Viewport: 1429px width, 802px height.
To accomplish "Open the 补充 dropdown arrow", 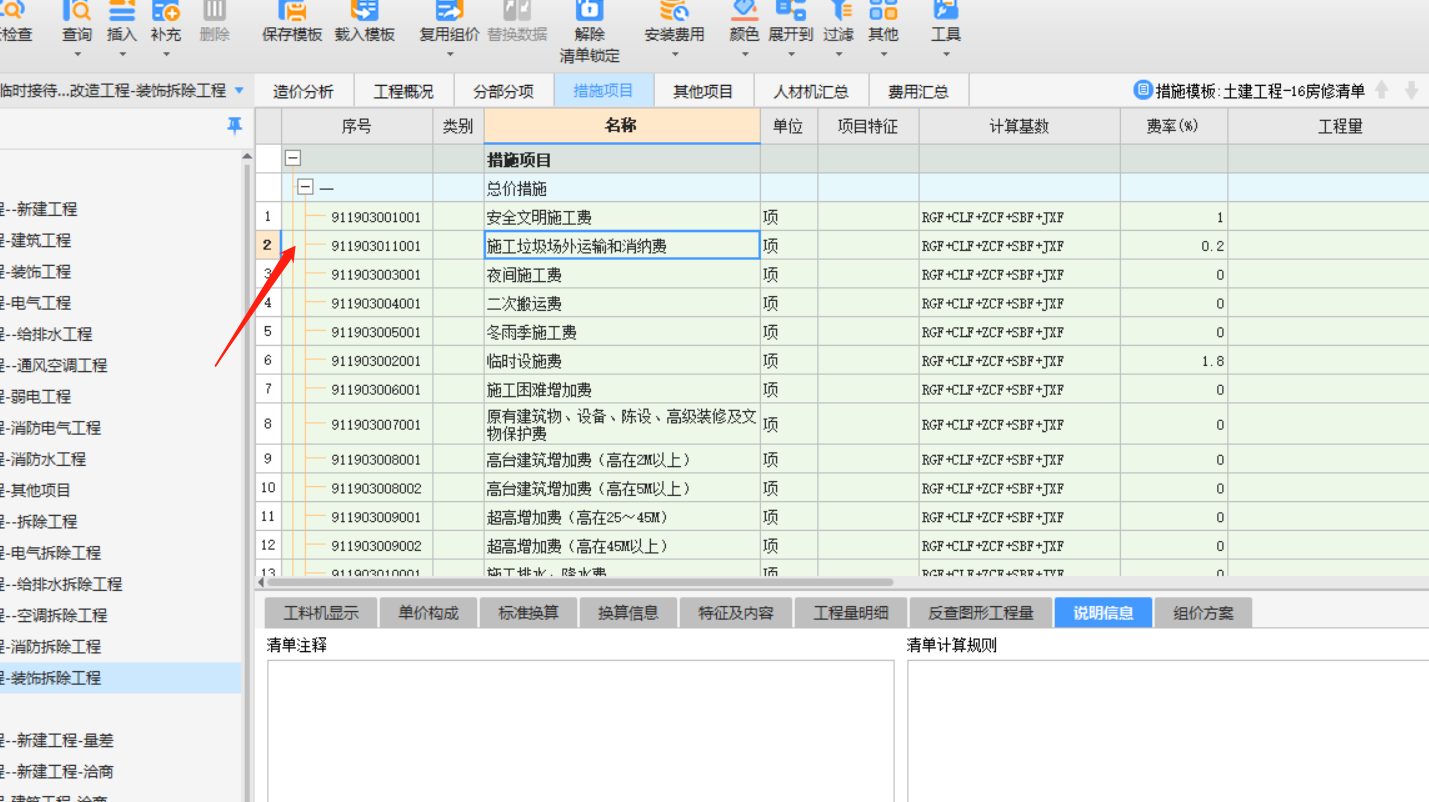I will pyautogui.click(x=166, y=54).
